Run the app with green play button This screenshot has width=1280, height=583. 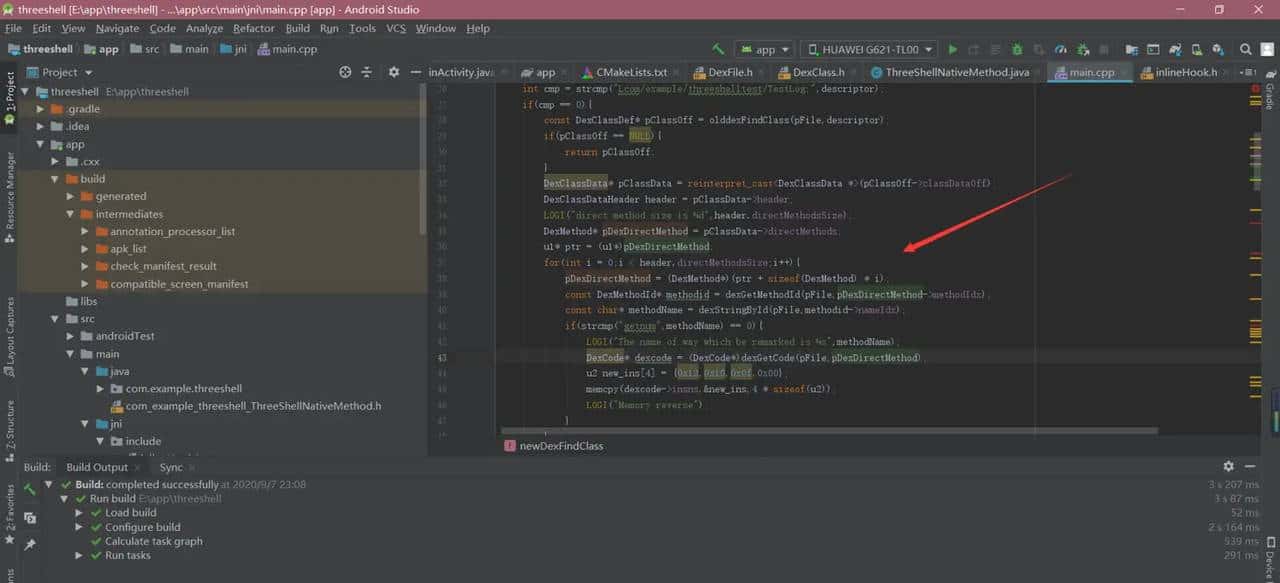click(x=952, y=49)
